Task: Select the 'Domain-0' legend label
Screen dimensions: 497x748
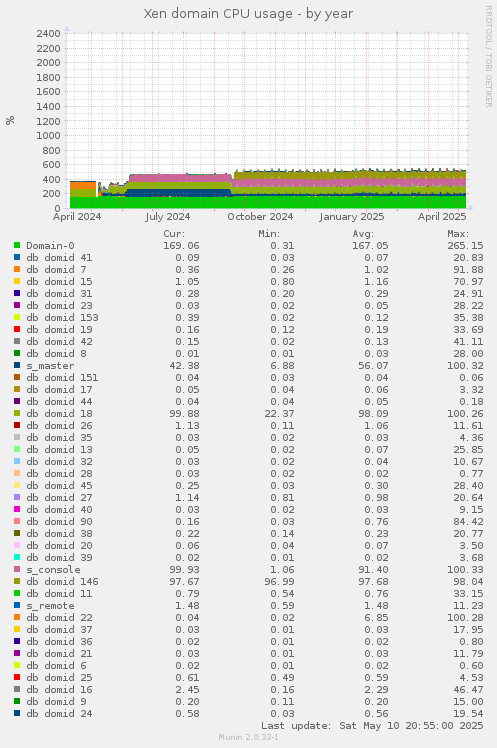Action: (x=50, y=246)
